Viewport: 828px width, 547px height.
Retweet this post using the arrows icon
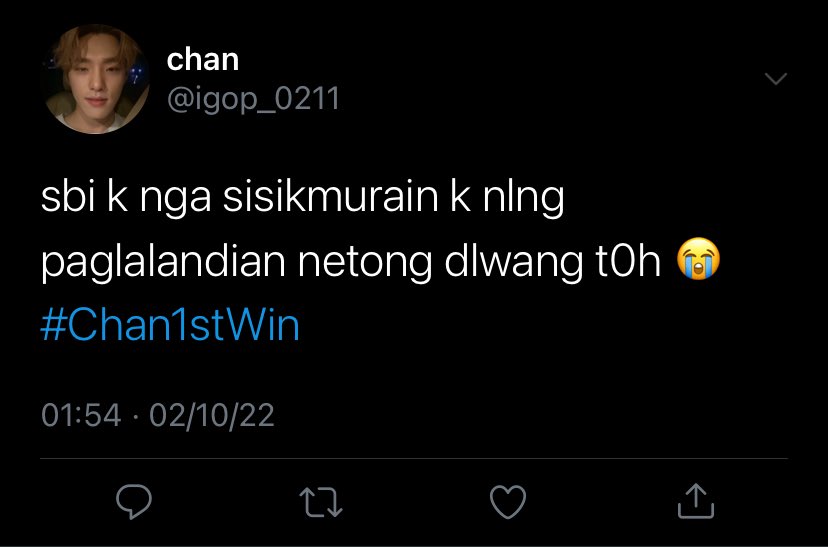(x=321, y=501)
